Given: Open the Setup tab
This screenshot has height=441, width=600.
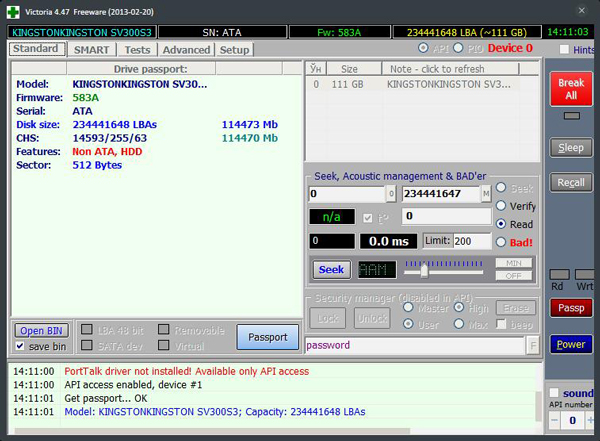Looking at the screenshot, I should point(234,50).
